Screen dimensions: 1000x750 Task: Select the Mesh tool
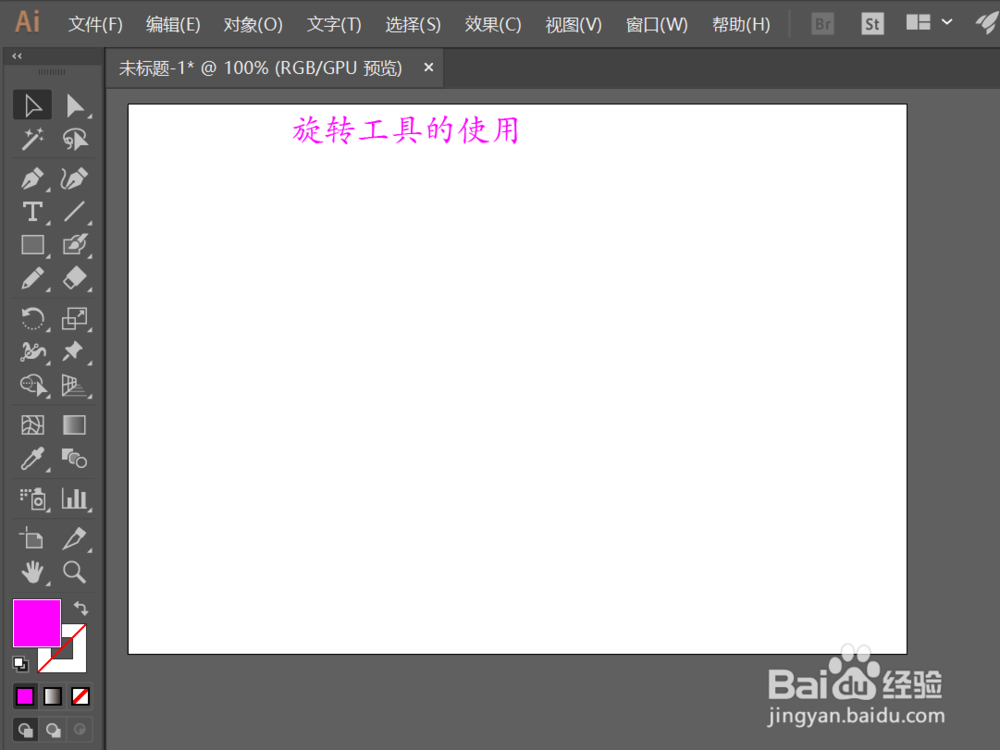tap(32, 425)
